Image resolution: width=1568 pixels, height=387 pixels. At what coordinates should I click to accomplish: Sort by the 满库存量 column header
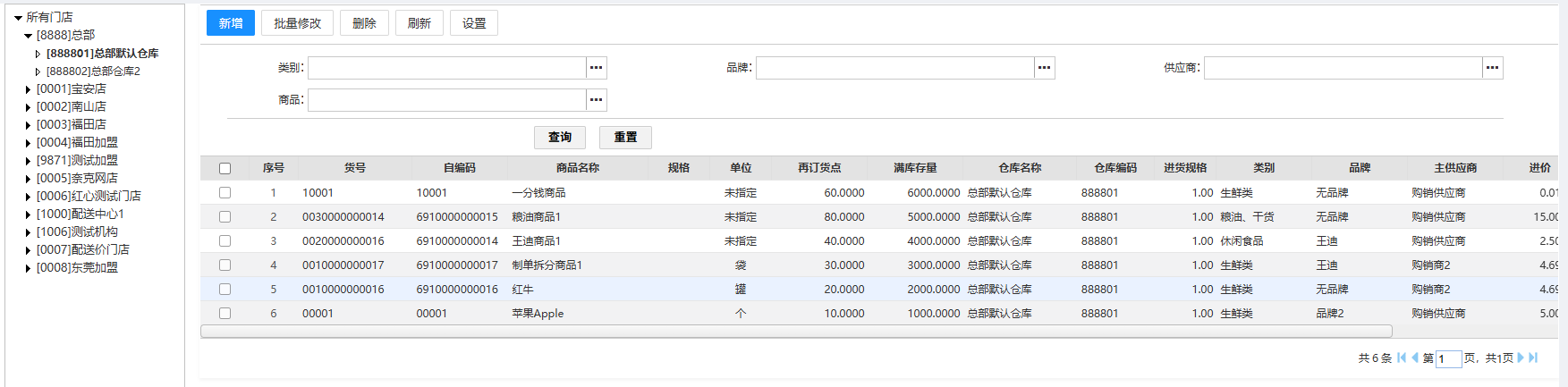pos(915,168)
